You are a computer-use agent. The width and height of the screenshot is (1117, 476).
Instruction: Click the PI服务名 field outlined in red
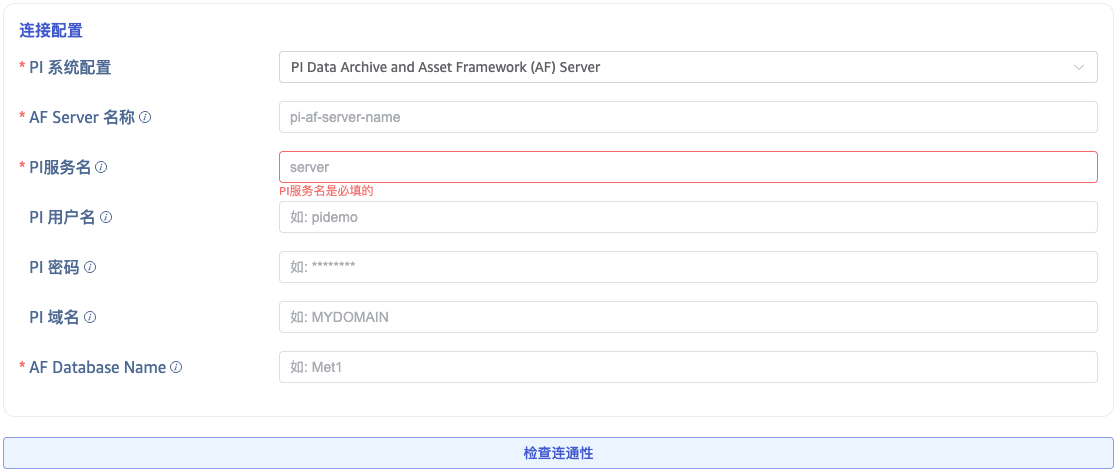(688, 167)
